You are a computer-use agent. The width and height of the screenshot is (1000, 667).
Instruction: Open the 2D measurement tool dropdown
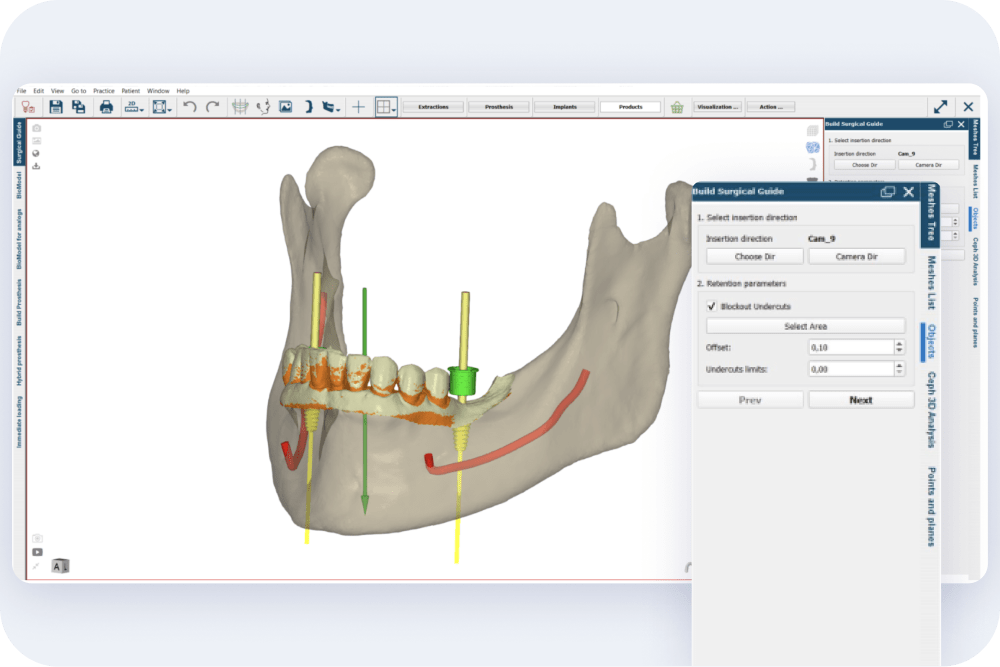133,106
